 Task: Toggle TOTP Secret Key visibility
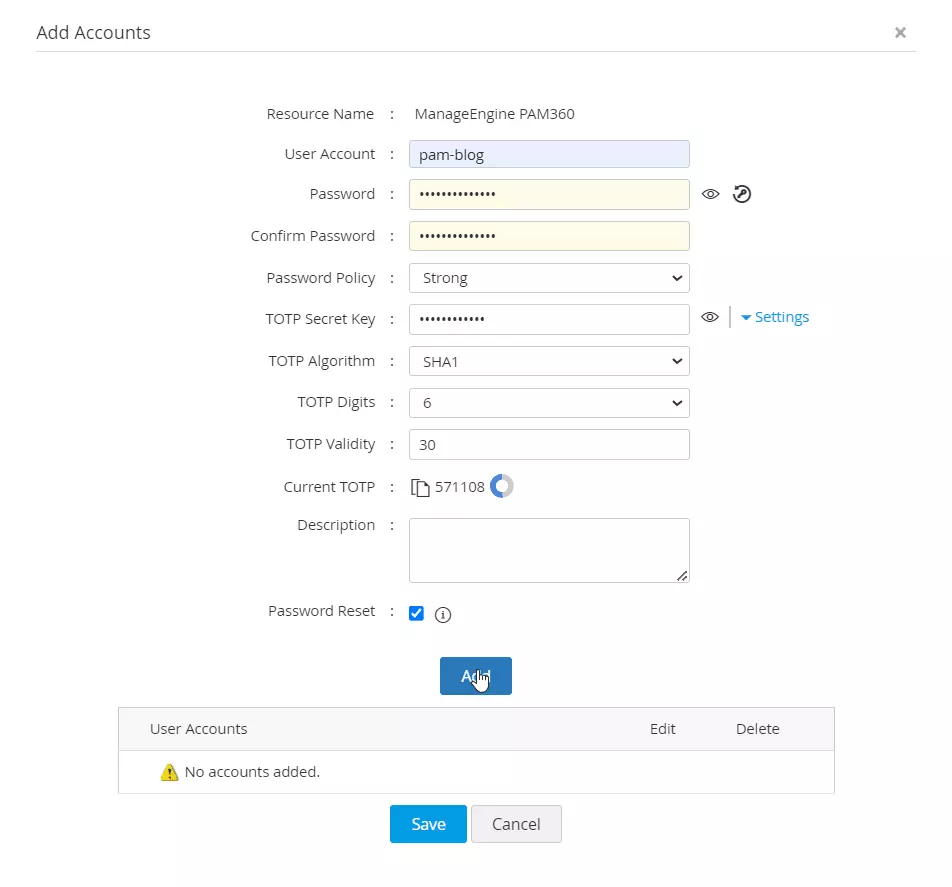pos(710,317)
